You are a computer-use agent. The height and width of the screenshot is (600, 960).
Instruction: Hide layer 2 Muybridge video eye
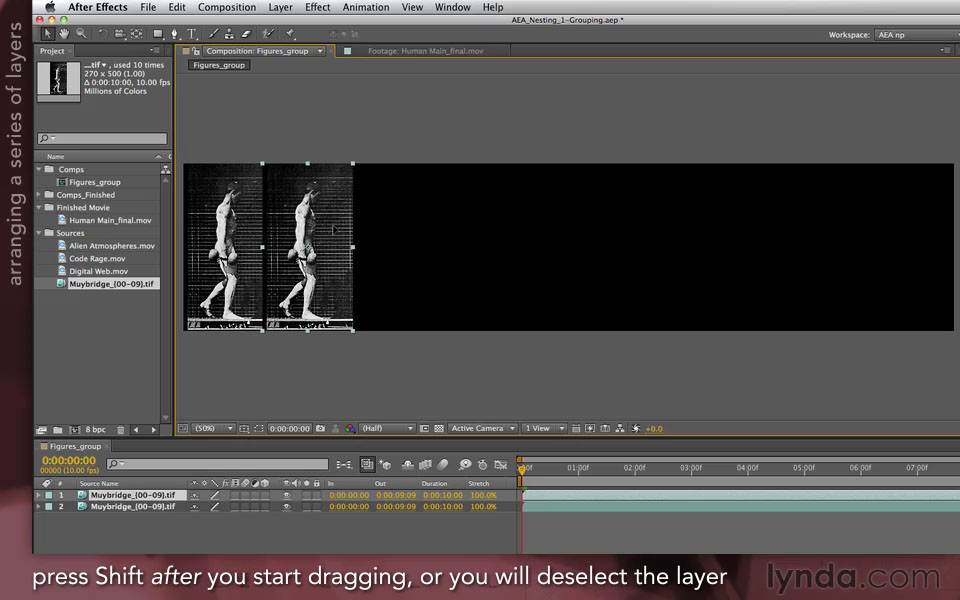[287, 507]
